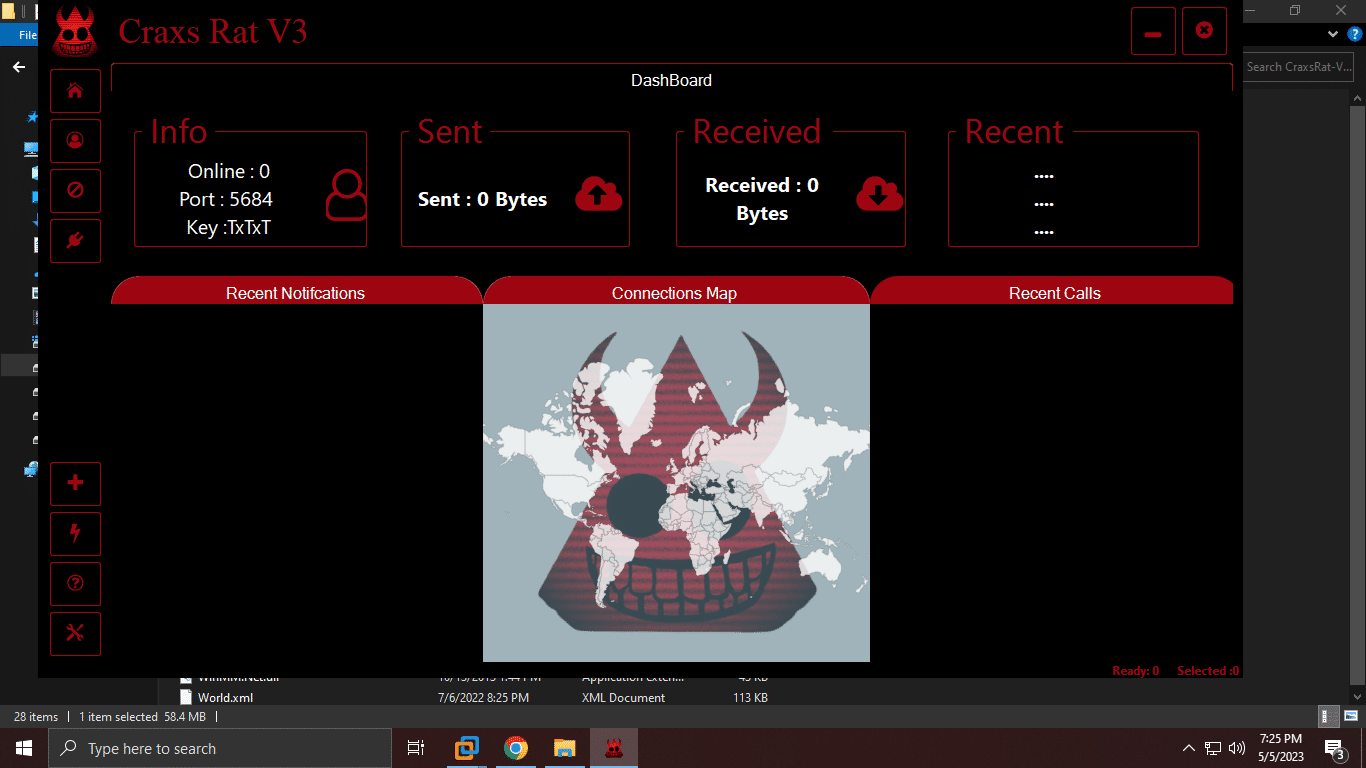
Task: Open help using the question mark icon
Action: tap(75, 583)
